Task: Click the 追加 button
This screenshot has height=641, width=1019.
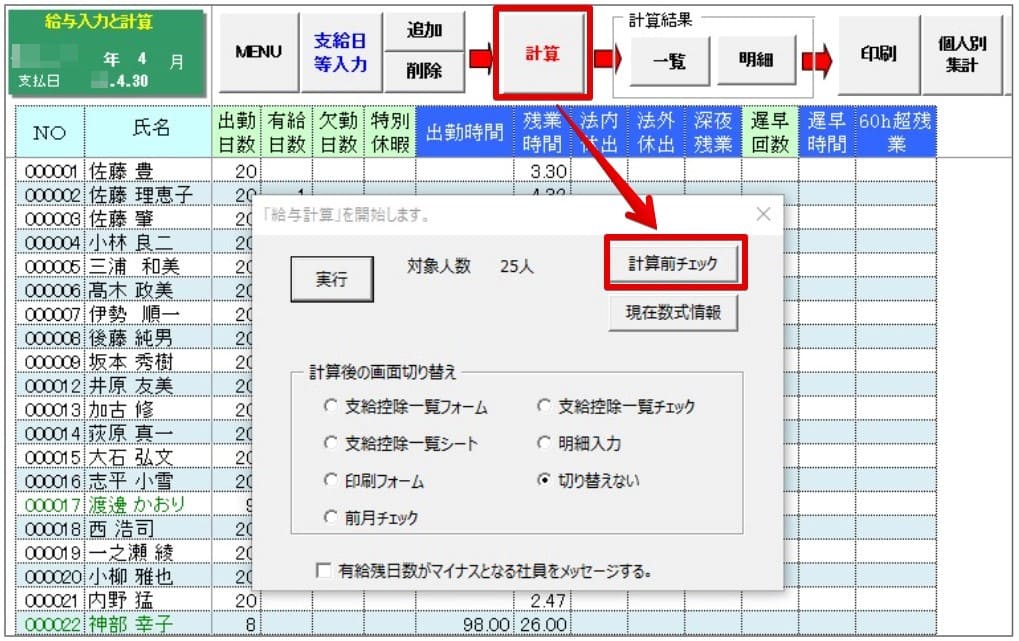Action: [x=424, y=31]
